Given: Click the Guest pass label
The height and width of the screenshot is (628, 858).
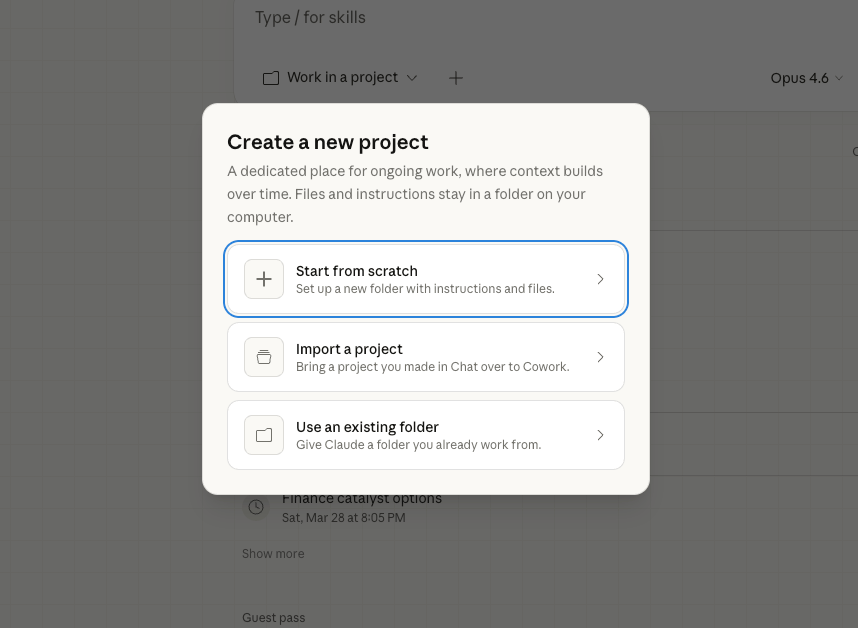Looking at the screenshot, I should [x=273, y=618].
